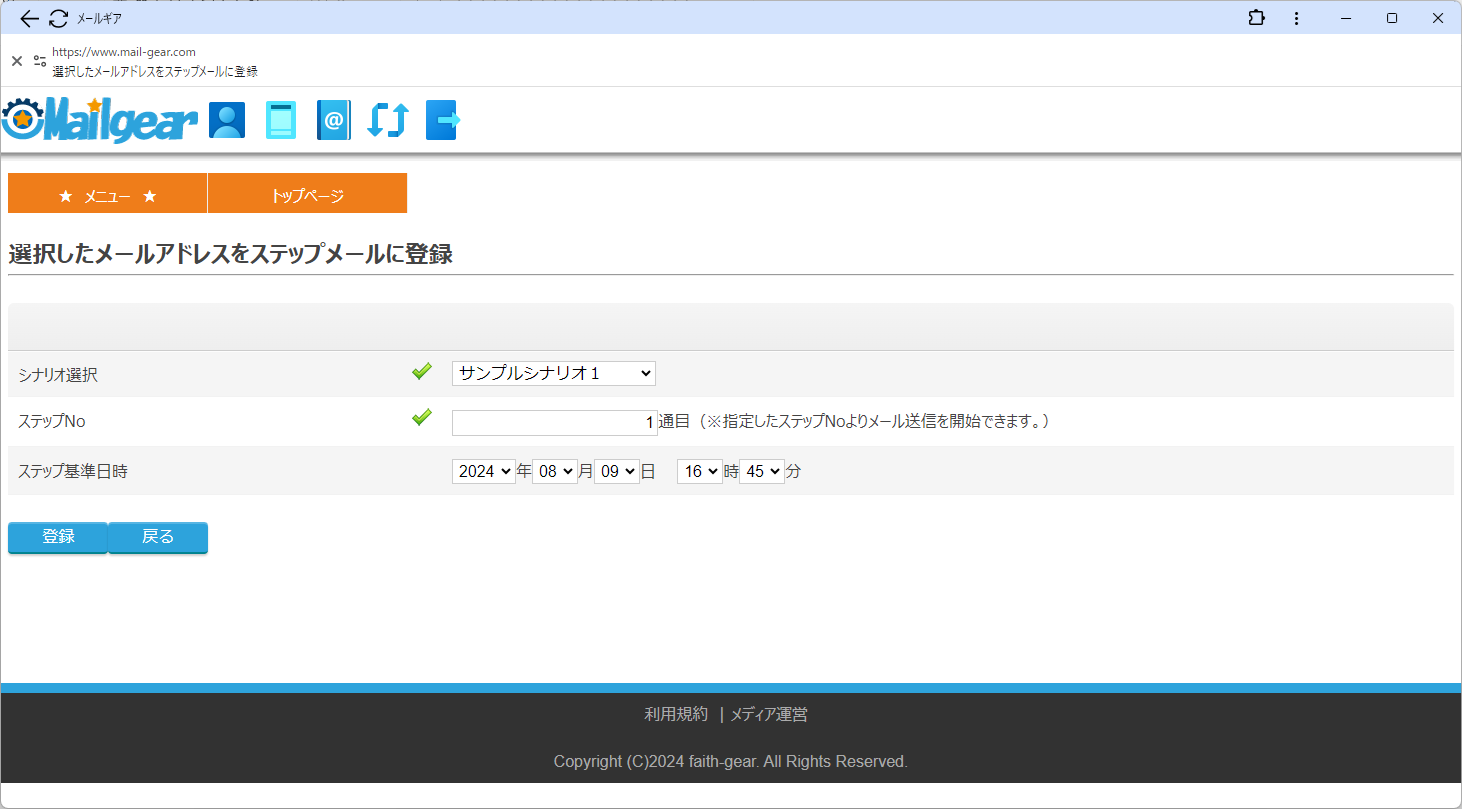This screenshot has height=809, width=1462.
Task: Open the address book @ icon
Action: point(334,120)
